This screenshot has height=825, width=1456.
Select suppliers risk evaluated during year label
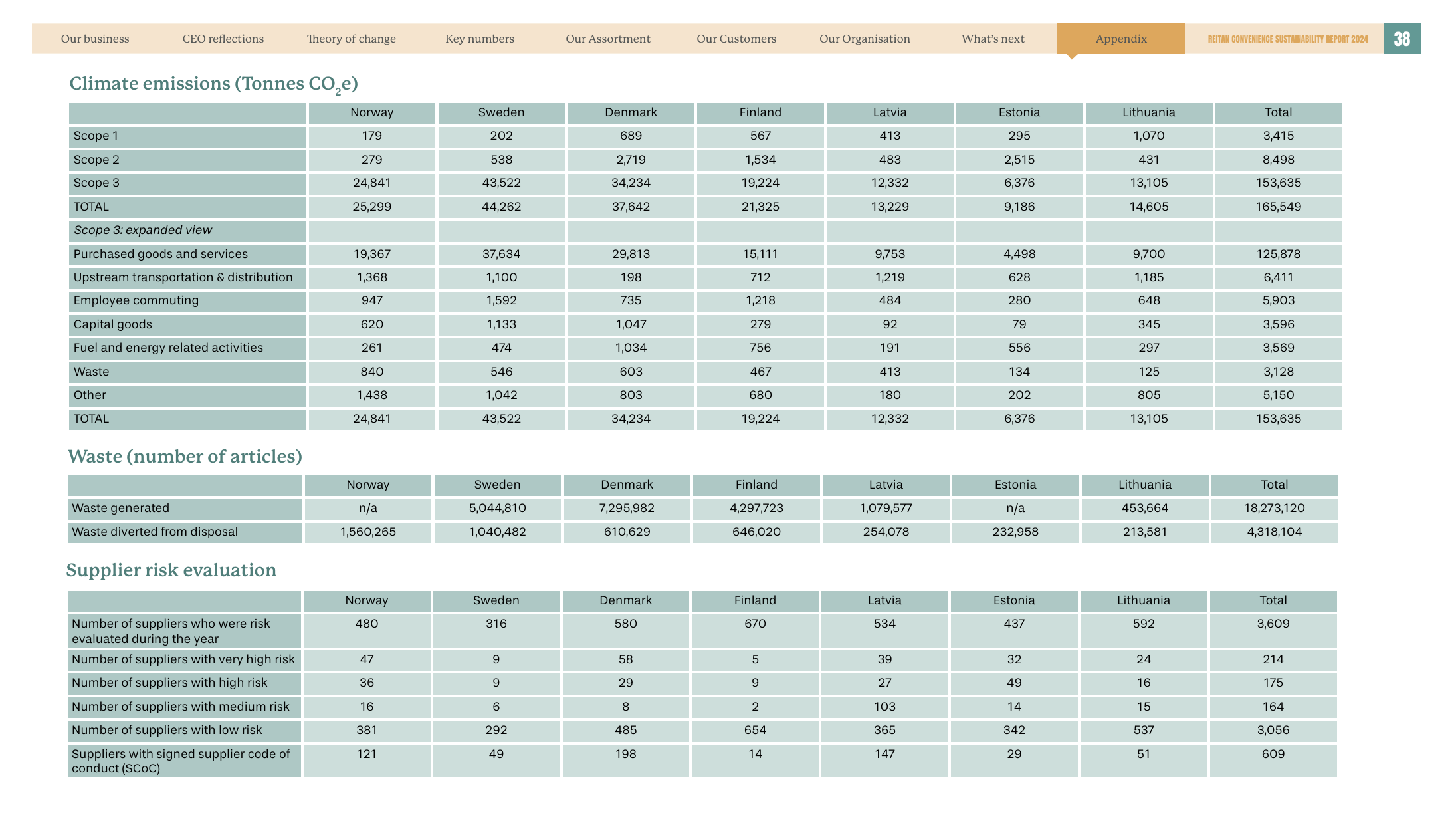(x=185, y=631)
